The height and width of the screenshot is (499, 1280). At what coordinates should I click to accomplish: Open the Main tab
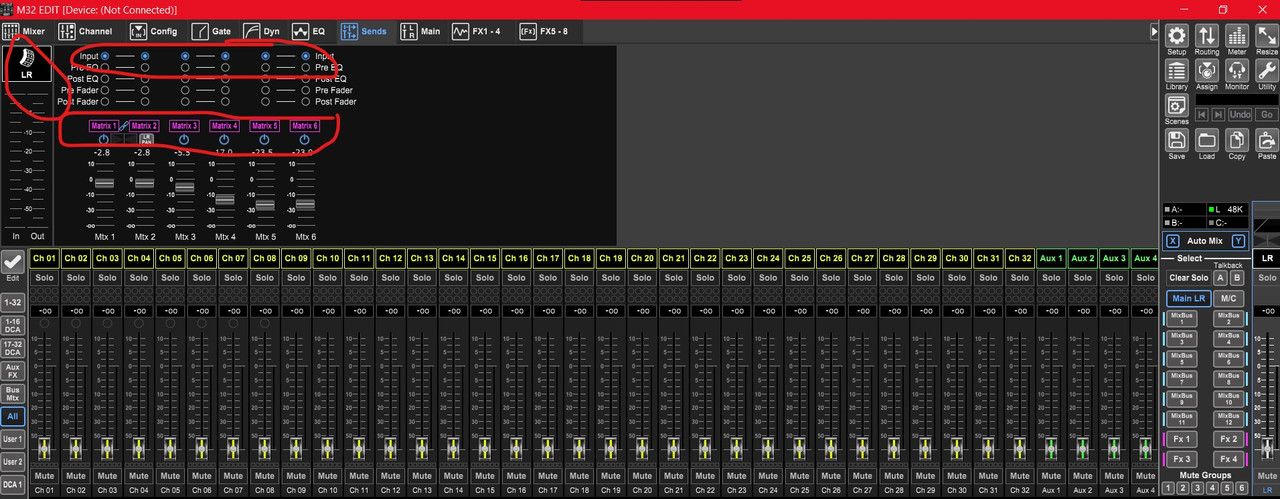pos(420,32)
